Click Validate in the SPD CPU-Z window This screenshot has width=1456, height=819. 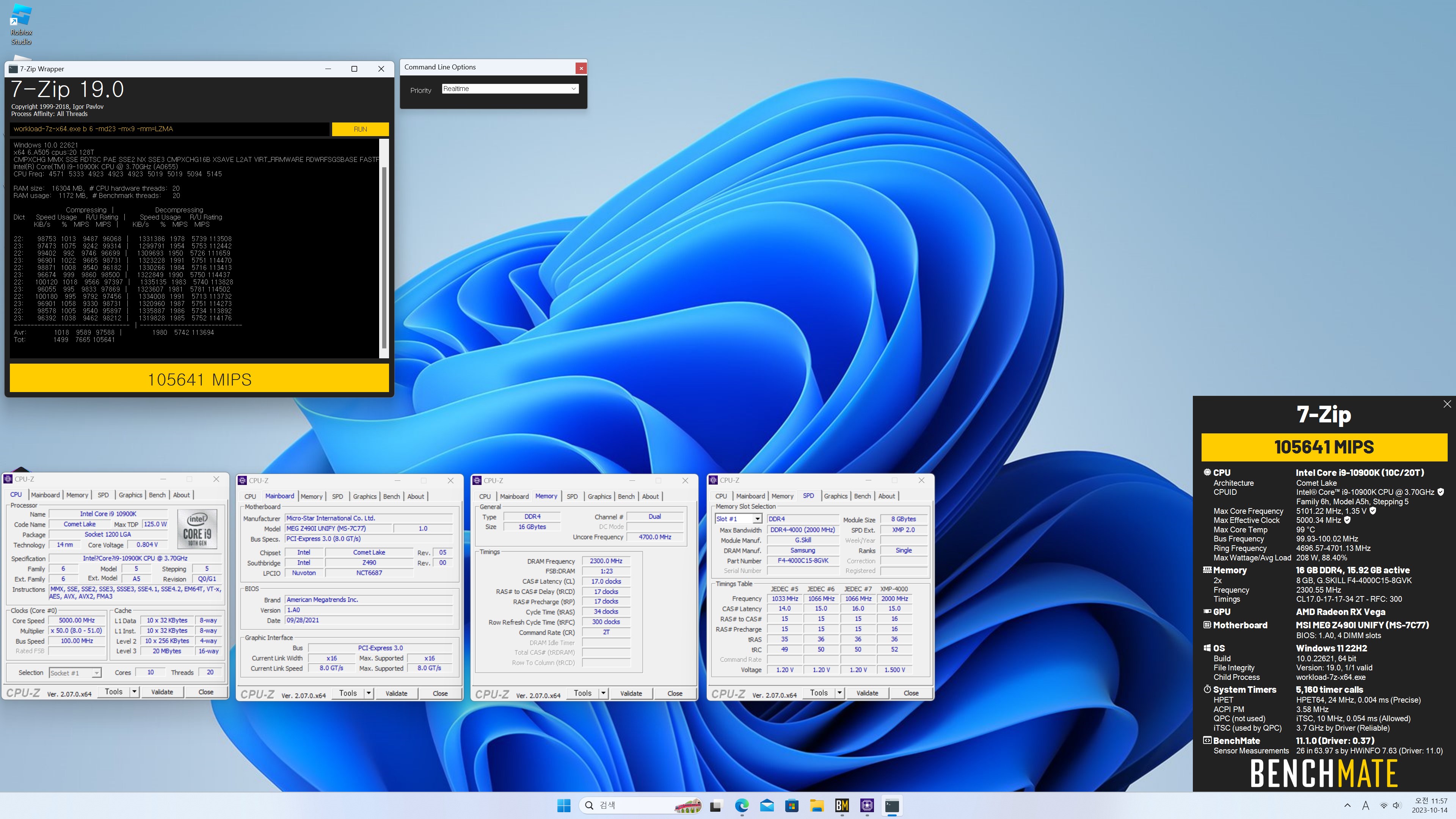coord(867,693)
